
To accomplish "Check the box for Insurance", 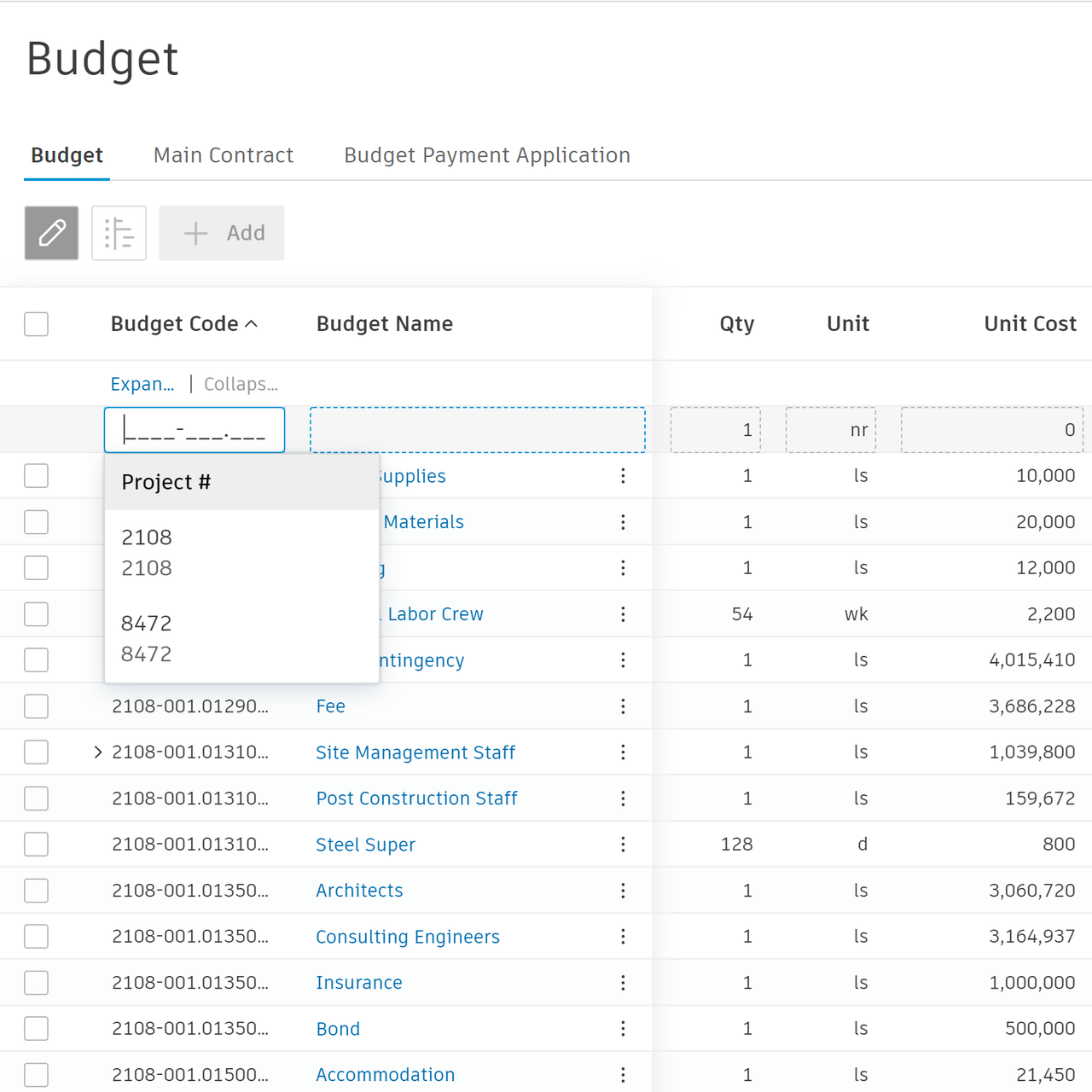I will coord(36,983).
